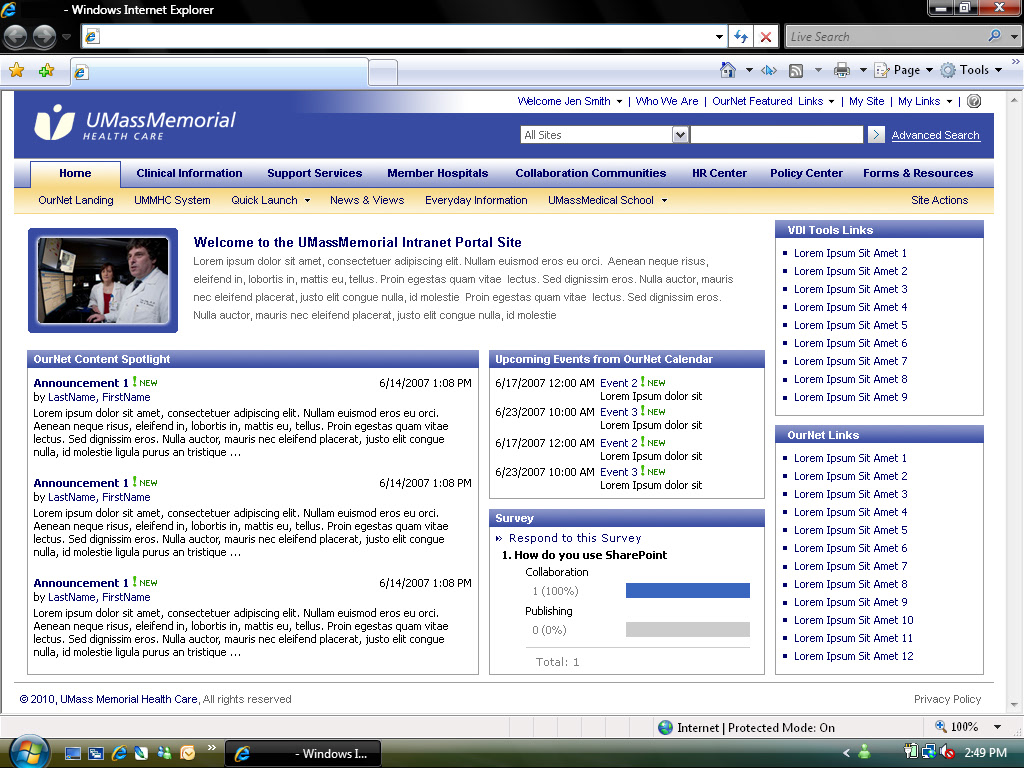Open the Support Services tab
The width and height of the screenshot is (1024, 768).
(x=314, y=174)
